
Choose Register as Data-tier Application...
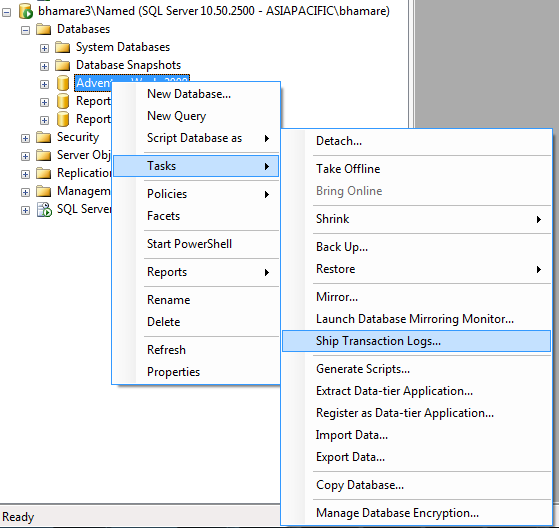pos(416,413)
